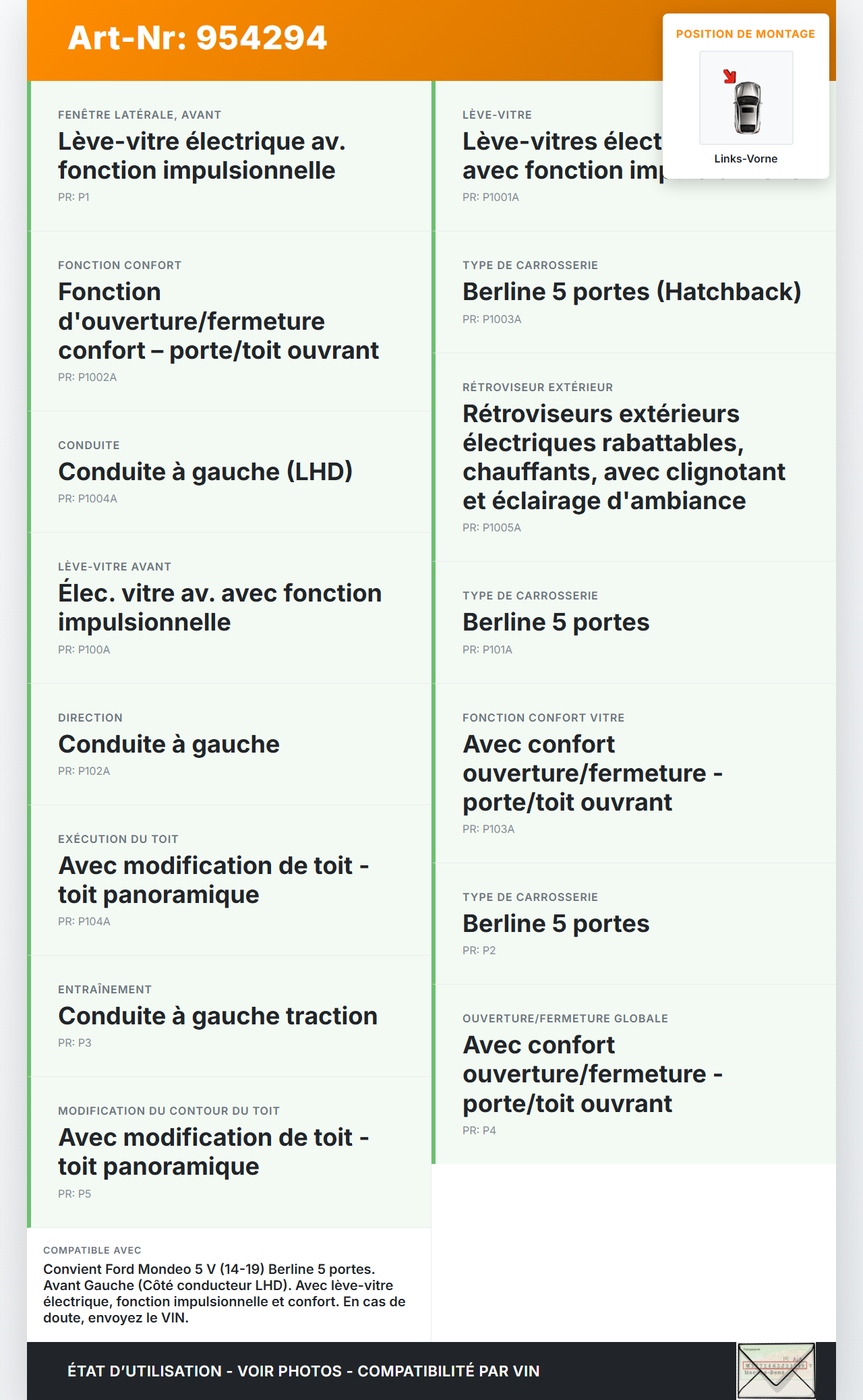Click the red arrow on the car diagram
863x1400 pixels.
[730, 76]
